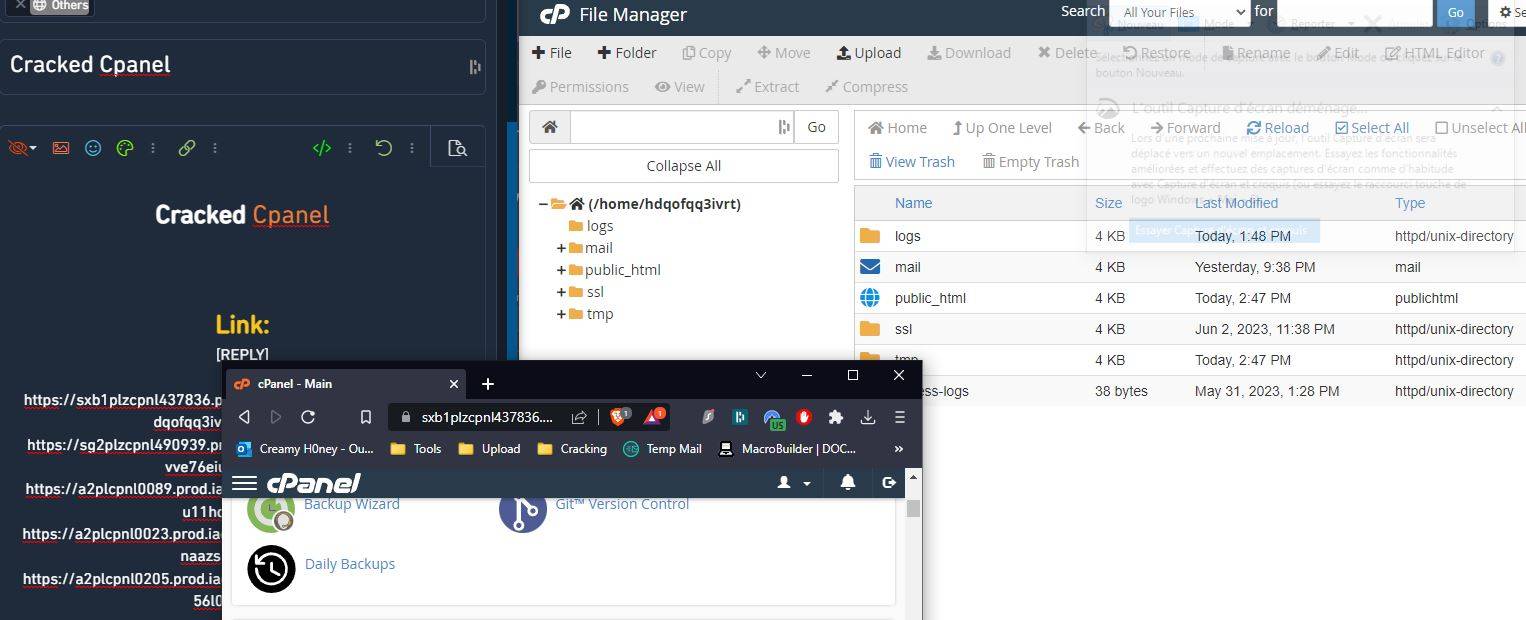Click the cPanel page scrollbar thumb
1526x620 pixels.
(x=913, y=508)
